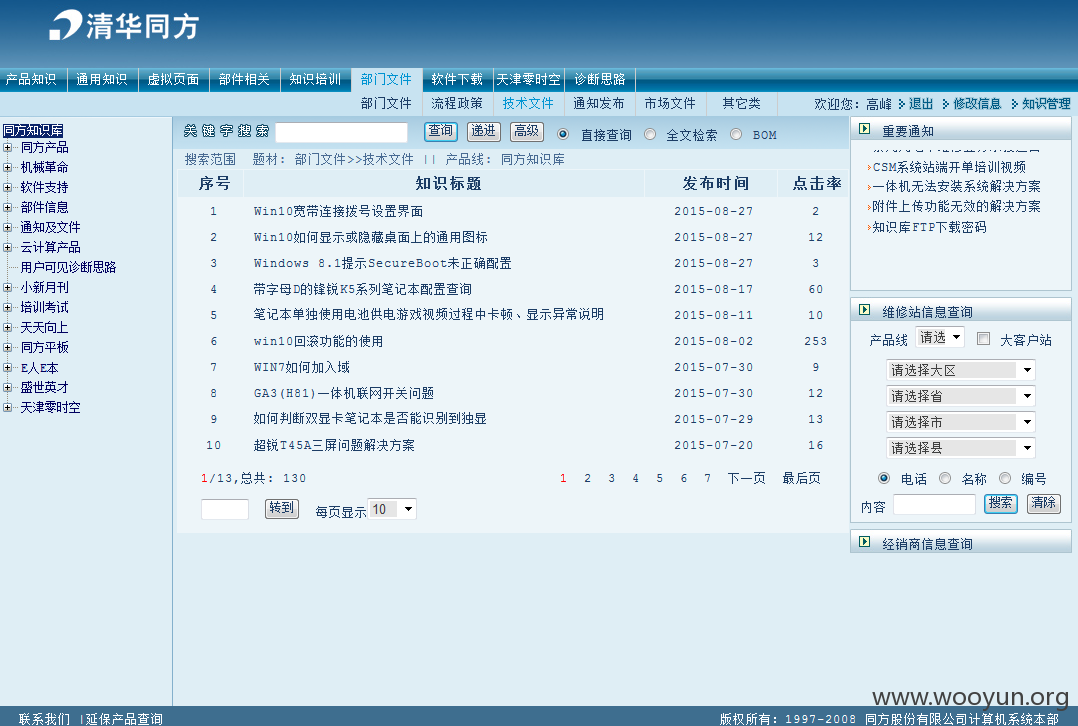Click the 知识管理 link

click(1046, 104)
